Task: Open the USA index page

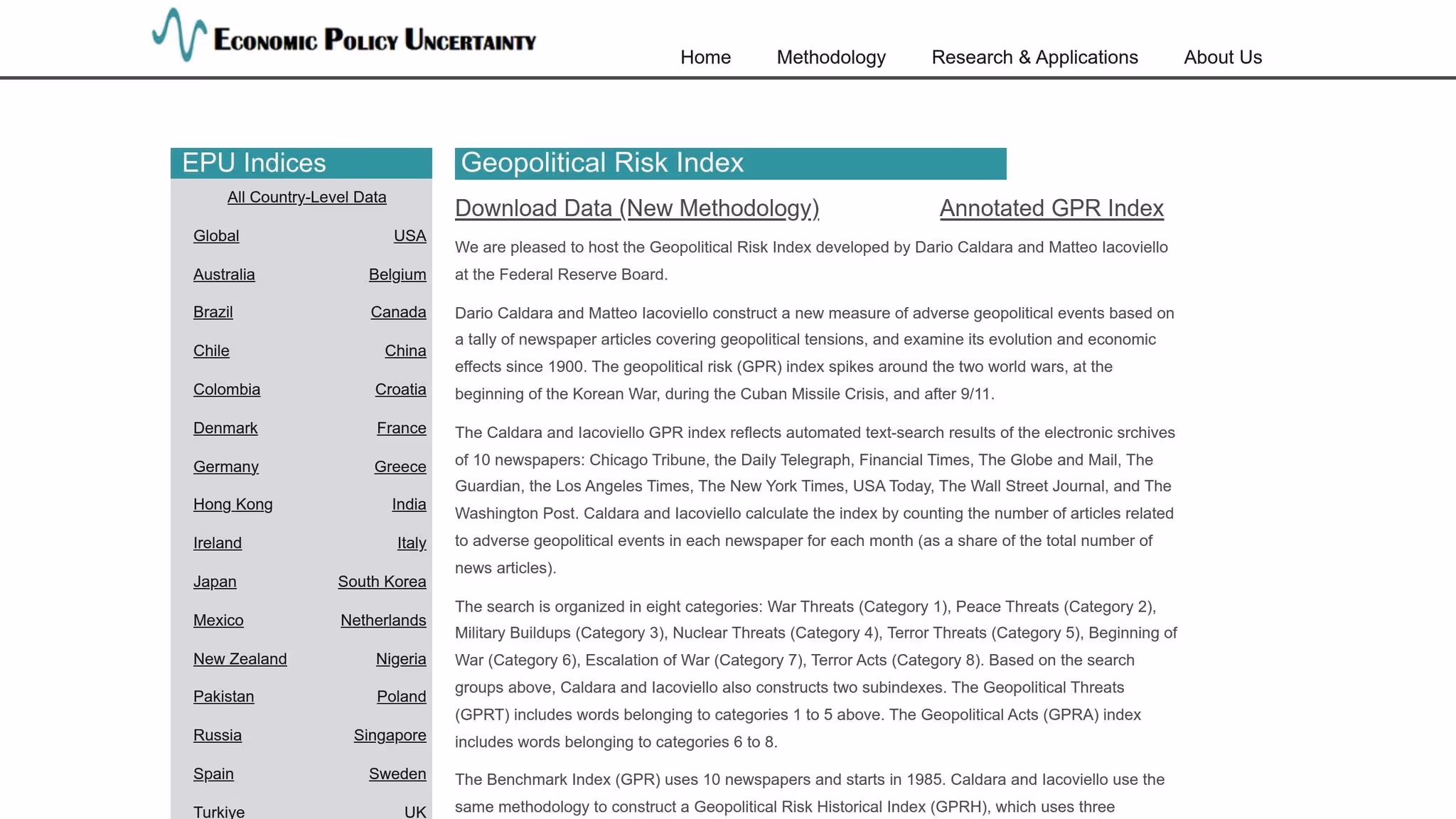Action: pos(409,236)
